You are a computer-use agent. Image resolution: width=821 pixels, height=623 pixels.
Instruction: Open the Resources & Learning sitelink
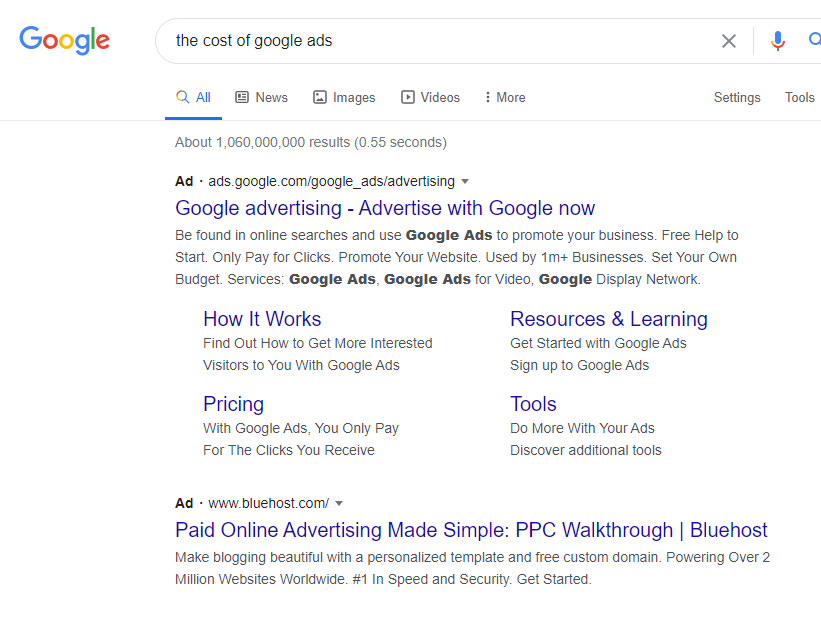coord(608,319)
